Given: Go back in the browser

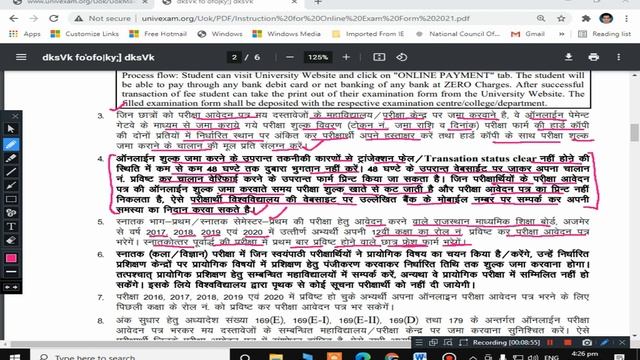Looking at the screenshot, I should [x=13, y=18].
